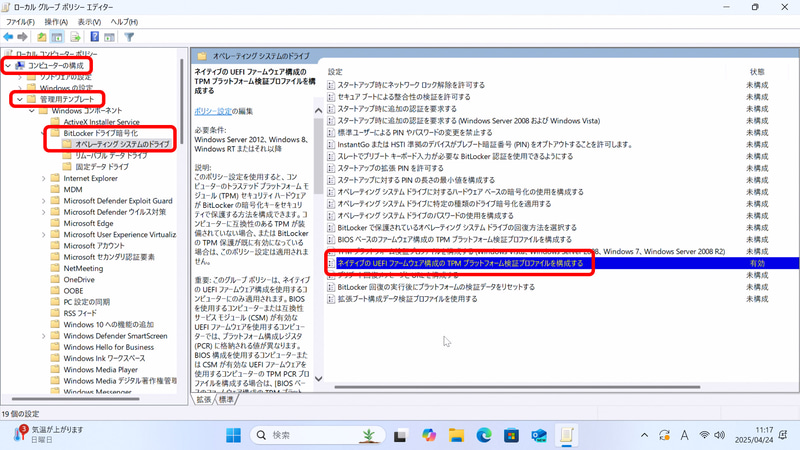
Task: Expand the Microsoft Defender ウイルス対策 chevron
Action: (43, 212)
